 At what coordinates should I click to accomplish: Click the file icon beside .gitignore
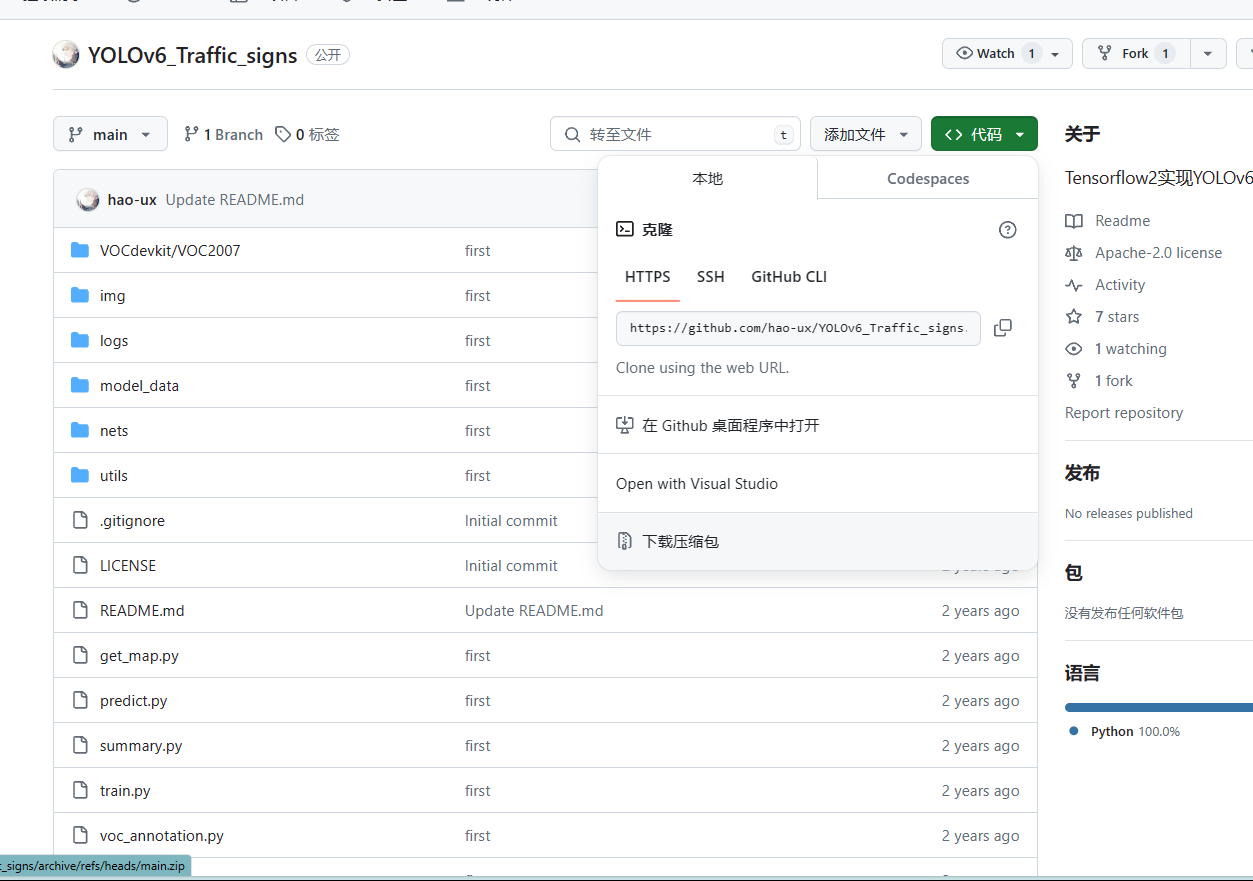point(80,520)
